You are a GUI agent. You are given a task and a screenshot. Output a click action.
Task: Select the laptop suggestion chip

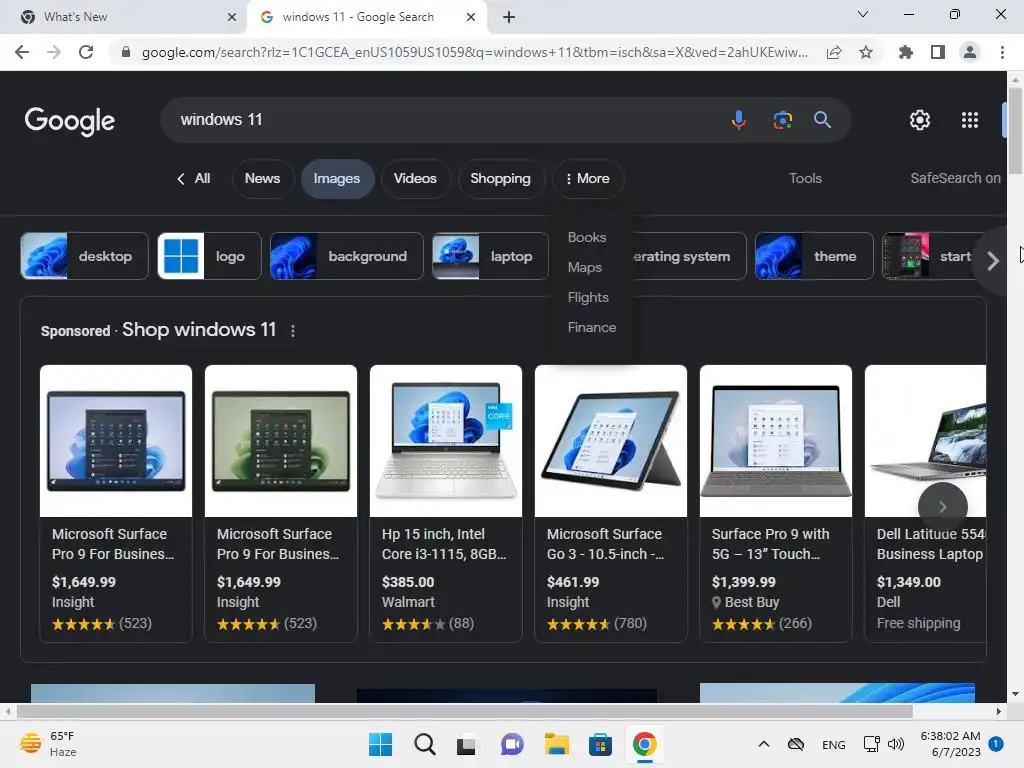[490, 256]
